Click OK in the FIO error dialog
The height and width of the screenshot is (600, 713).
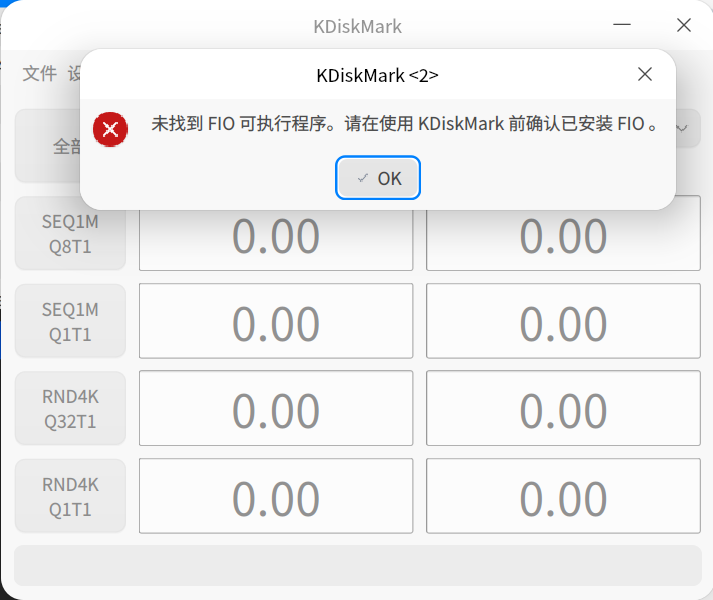click(377, 178)
